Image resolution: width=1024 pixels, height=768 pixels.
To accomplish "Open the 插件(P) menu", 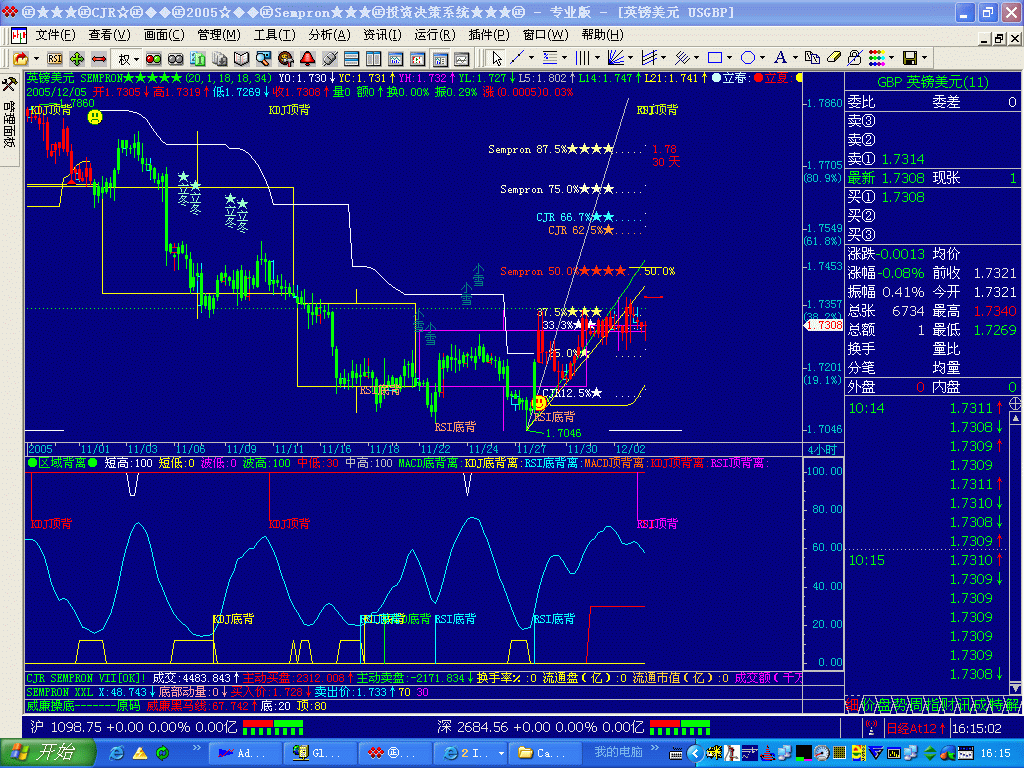I will coord(488,35).
